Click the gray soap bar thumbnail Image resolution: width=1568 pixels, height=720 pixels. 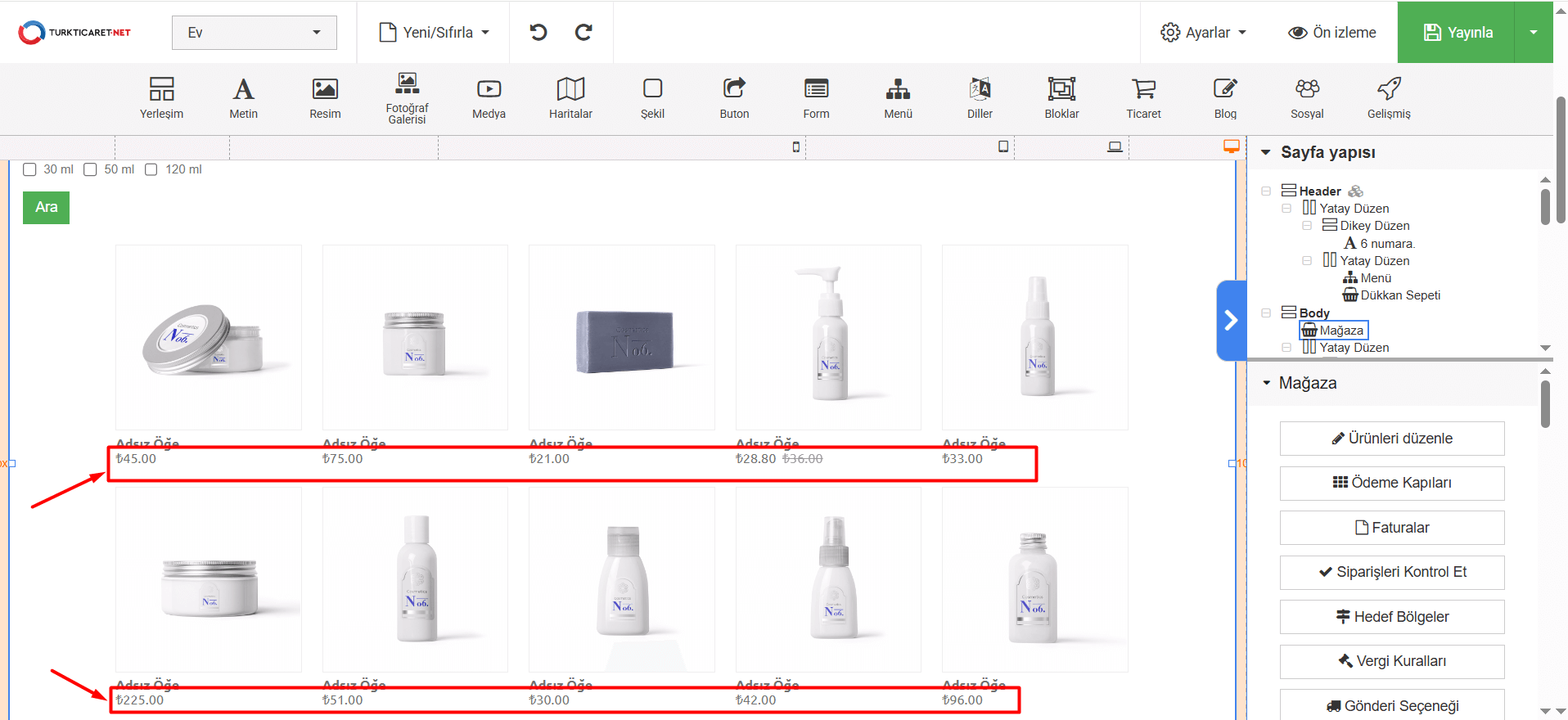coord(622,338)
